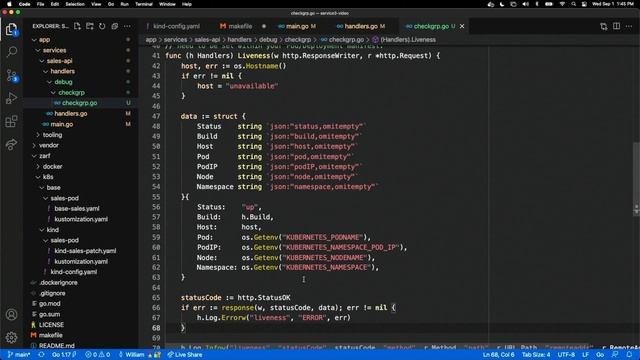
Task: Change Tab Size: 4 indentation setting
Action: click(x=536, y=355)
